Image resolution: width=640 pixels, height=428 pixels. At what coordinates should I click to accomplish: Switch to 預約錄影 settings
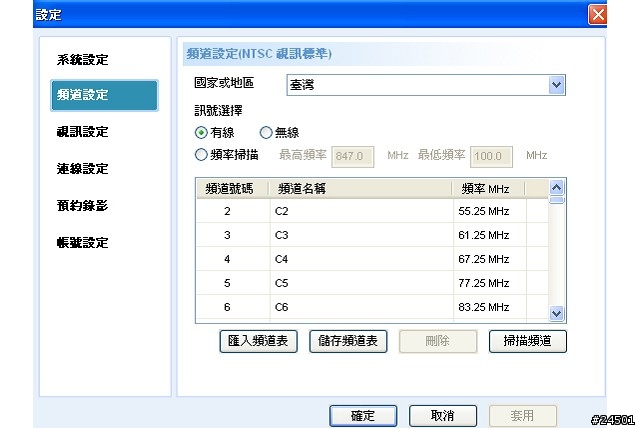point(82,205)
